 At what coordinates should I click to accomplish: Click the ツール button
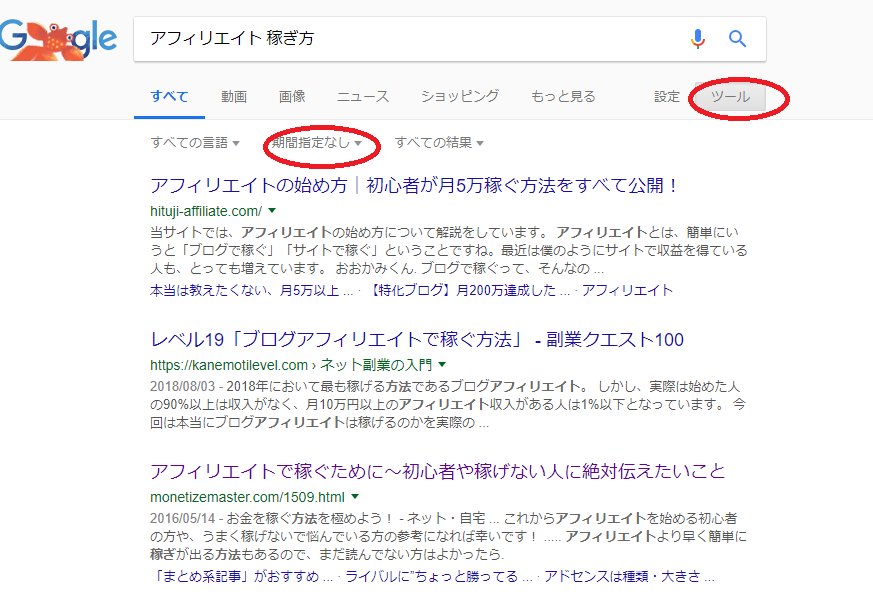pos(730,97)
